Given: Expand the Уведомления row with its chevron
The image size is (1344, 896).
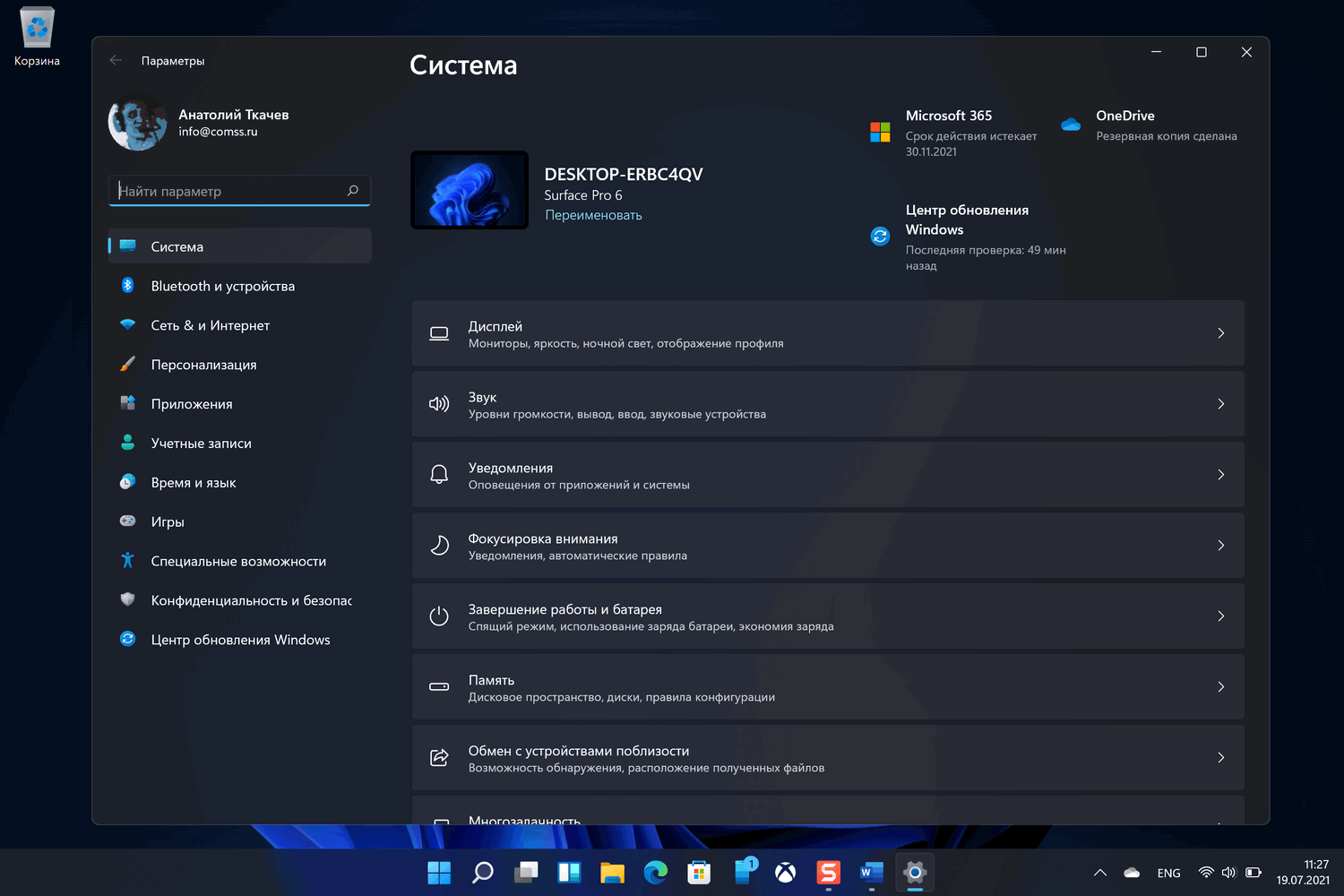Looking at the screenshot, I should point(1221,475).
